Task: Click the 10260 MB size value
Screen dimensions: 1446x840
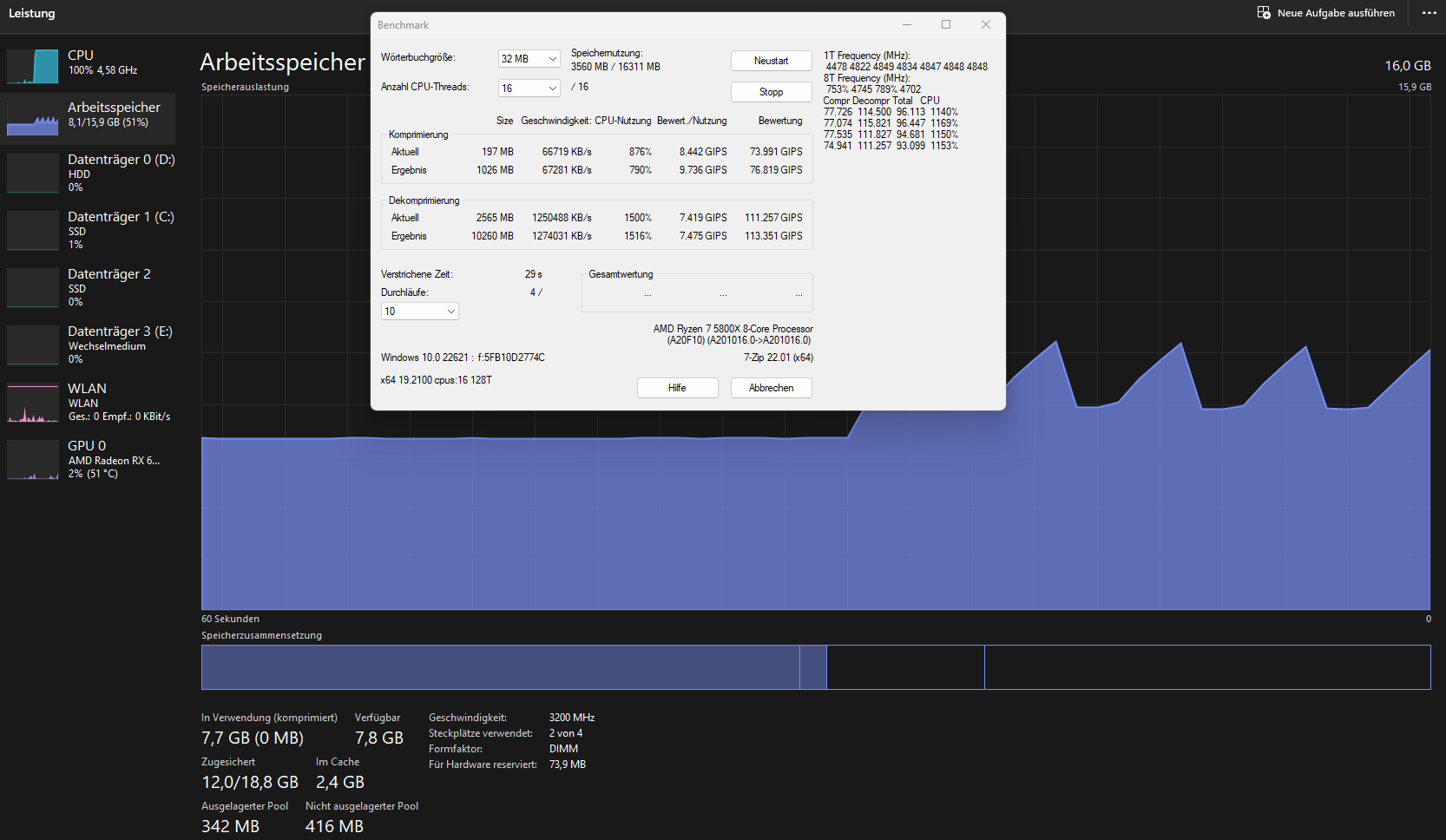Action: point(492,236)
